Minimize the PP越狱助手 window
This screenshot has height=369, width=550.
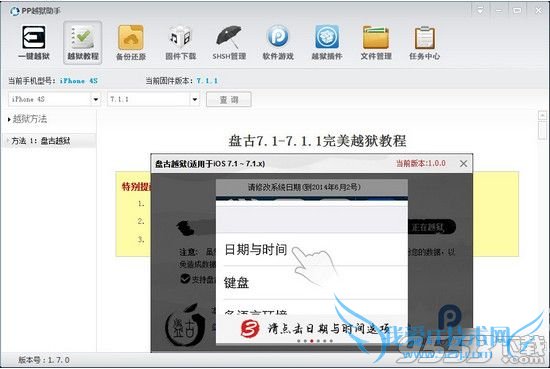pyautogui.click(x=498, y=11)
